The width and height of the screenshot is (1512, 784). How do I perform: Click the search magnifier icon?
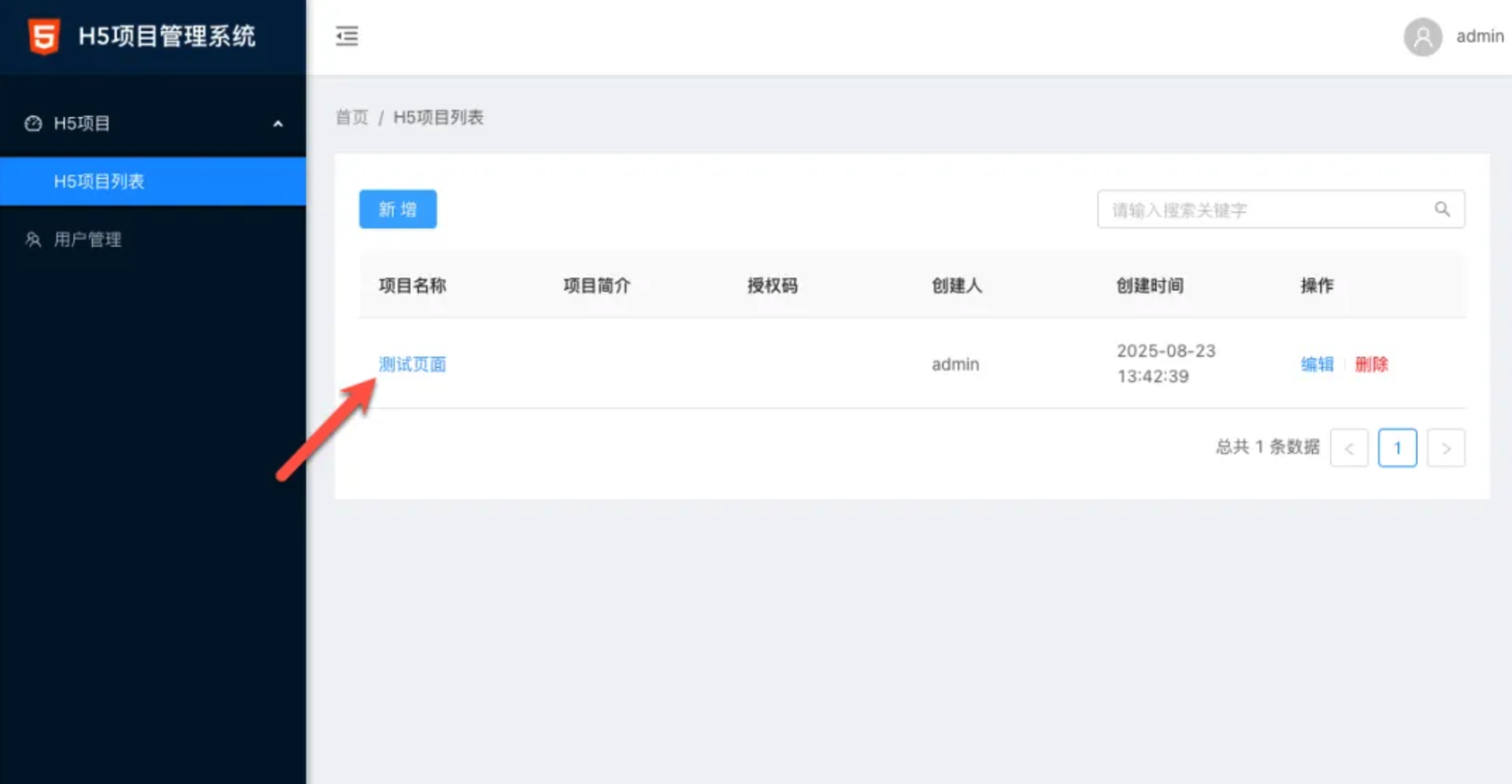coord(1441,209)
